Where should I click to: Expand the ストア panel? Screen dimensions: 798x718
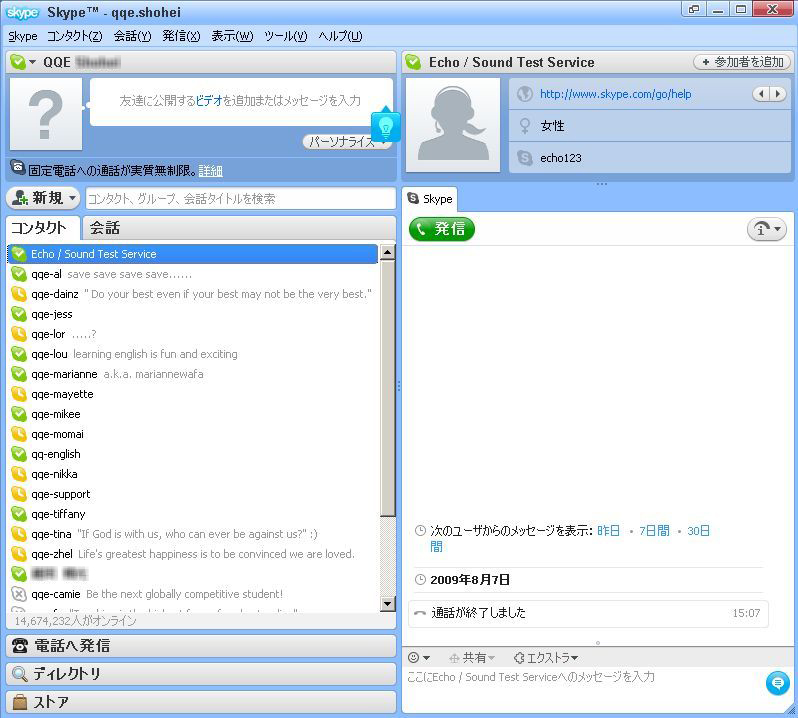tap(201, 702)
